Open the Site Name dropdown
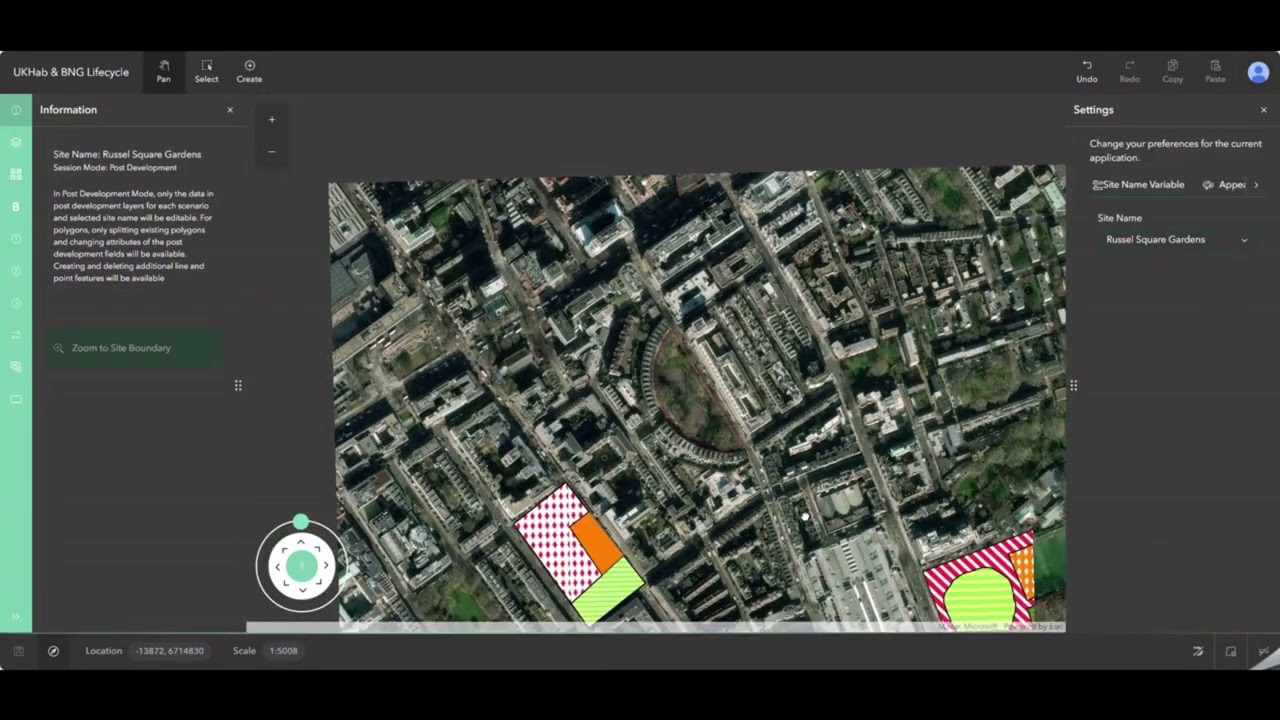 click(x=1176, y=240)
